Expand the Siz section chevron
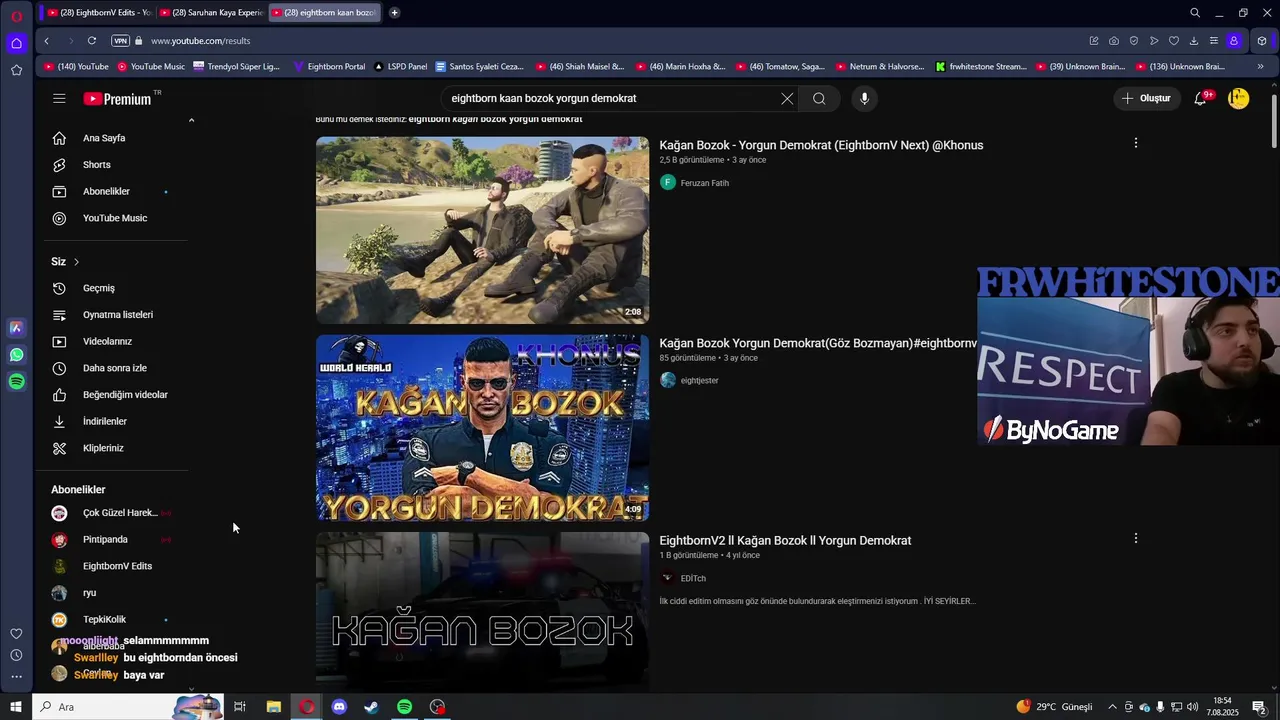Viewport: 1280px width, 720px height. pos(76,262)
